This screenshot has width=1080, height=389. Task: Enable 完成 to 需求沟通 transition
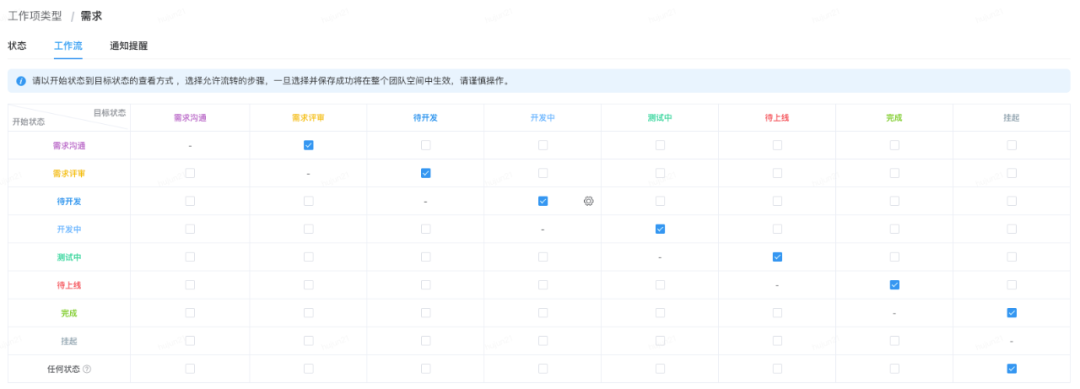click(x=190, y=313)
